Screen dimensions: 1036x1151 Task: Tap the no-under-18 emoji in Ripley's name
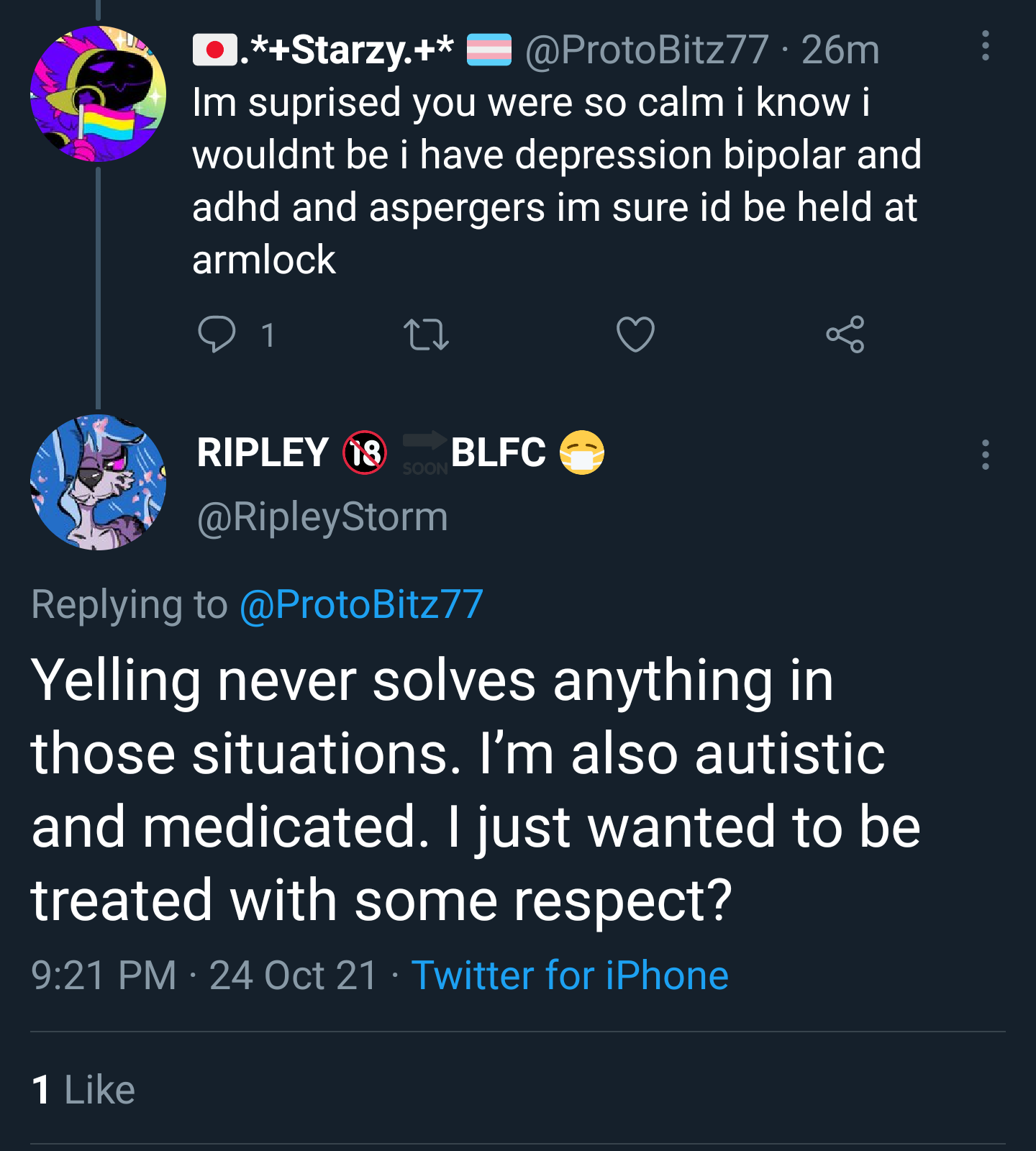(365, 452)
